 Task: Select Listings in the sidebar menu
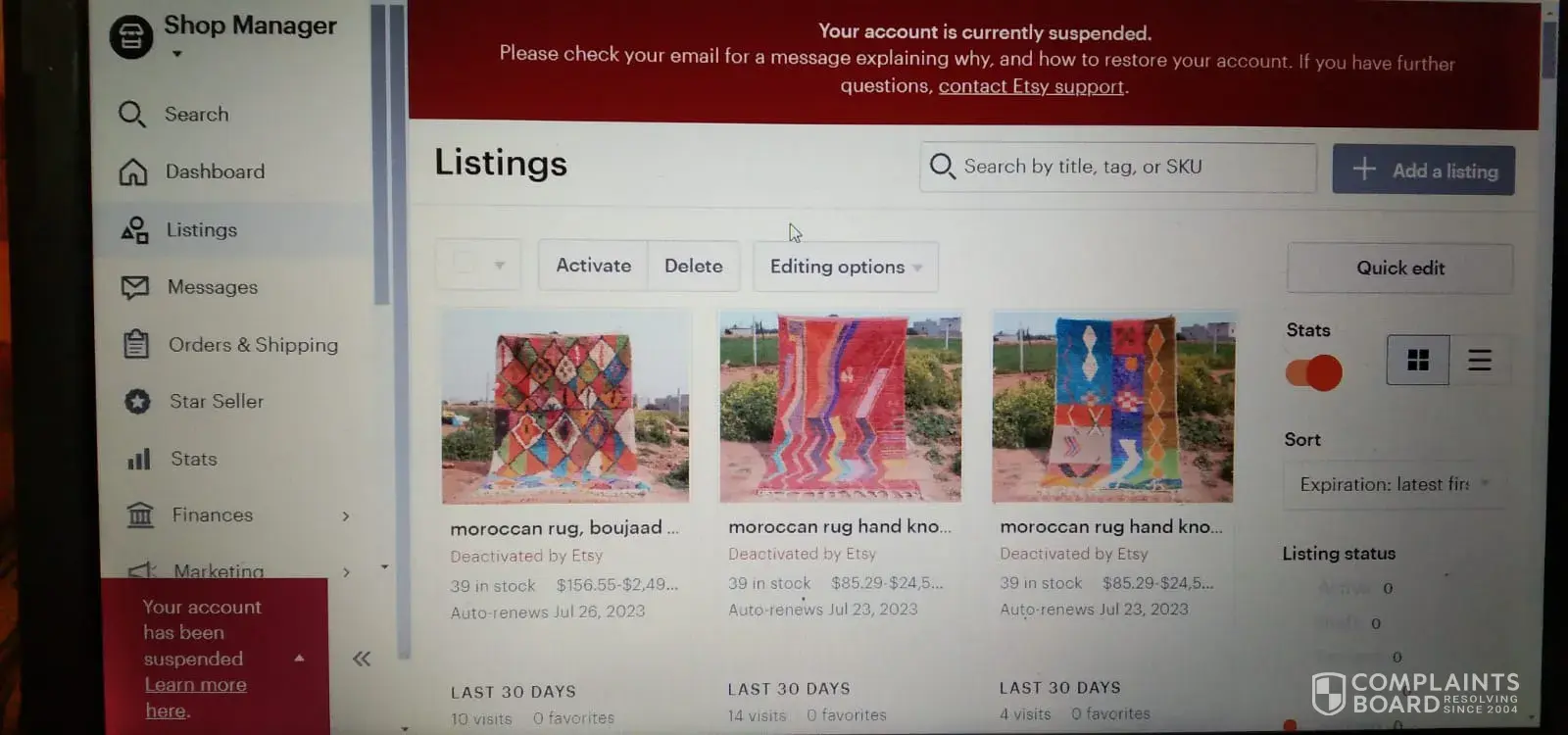pos(233,230)
